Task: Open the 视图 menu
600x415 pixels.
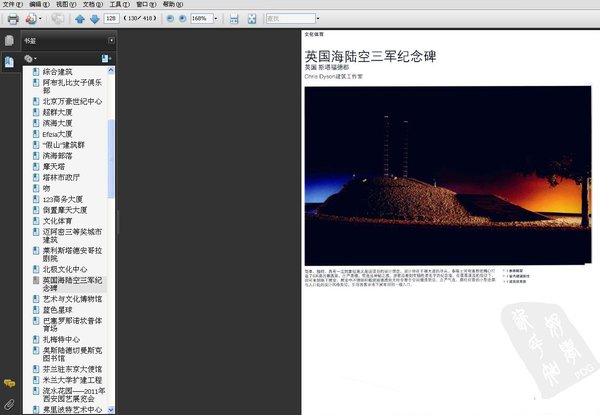Action: (x=66, y=4)
